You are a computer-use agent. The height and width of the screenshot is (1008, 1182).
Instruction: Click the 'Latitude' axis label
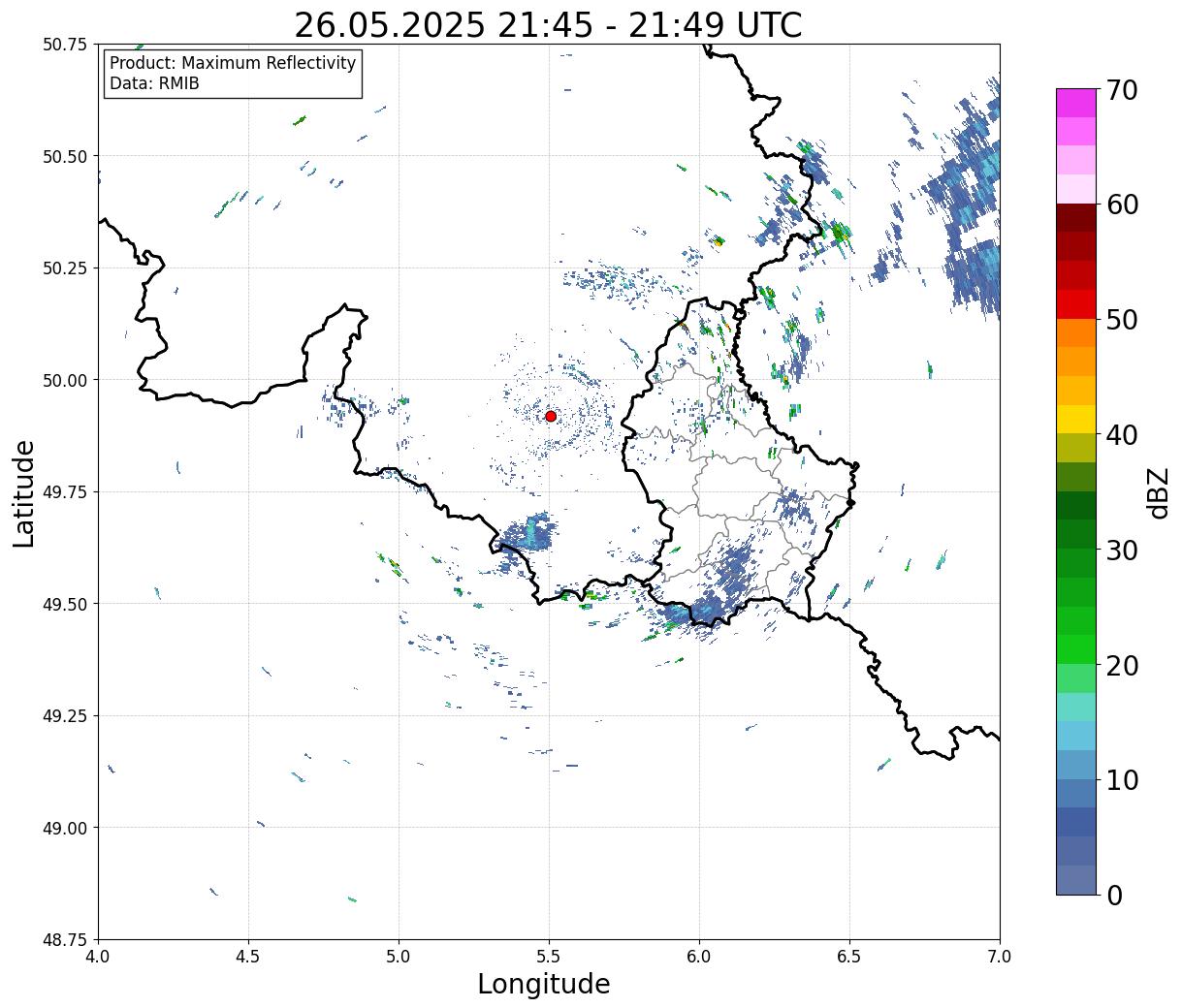[24, 492]
